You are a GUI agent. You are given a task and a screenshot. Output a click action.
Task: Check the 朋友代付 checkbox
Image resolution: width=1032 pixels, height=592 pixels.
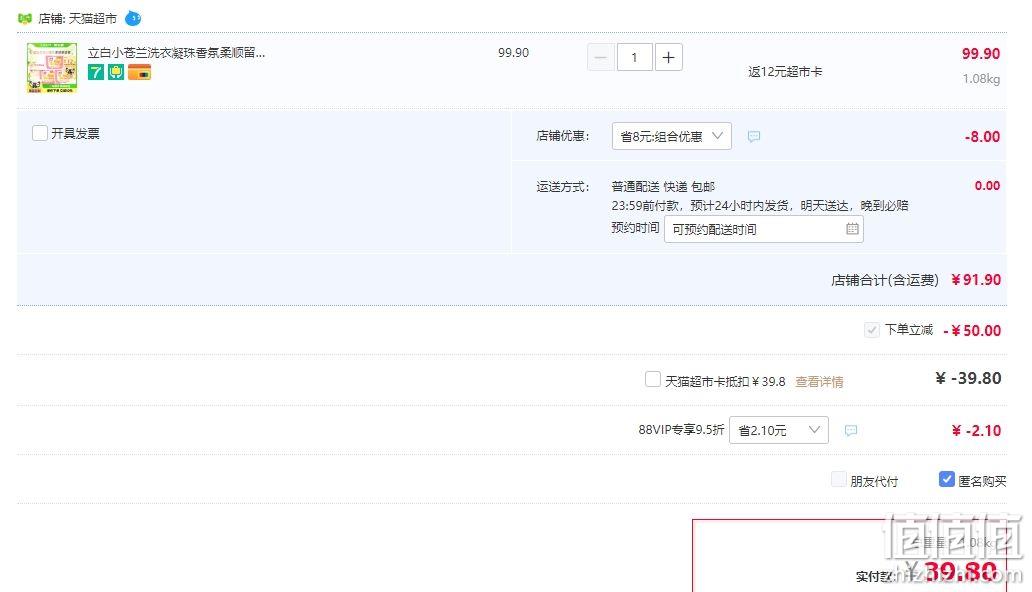[839, 479]
